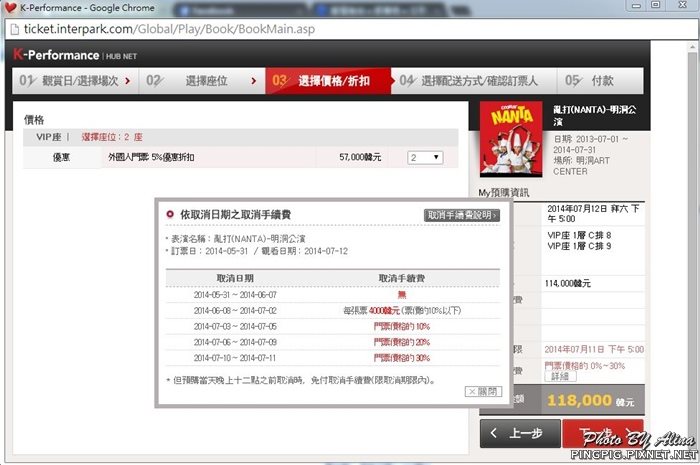This screenshot has width=700, height=465.
Task: Click the cancel deadline 2014年07月11日 下午 5:00
Action: [x=594, y=349]
